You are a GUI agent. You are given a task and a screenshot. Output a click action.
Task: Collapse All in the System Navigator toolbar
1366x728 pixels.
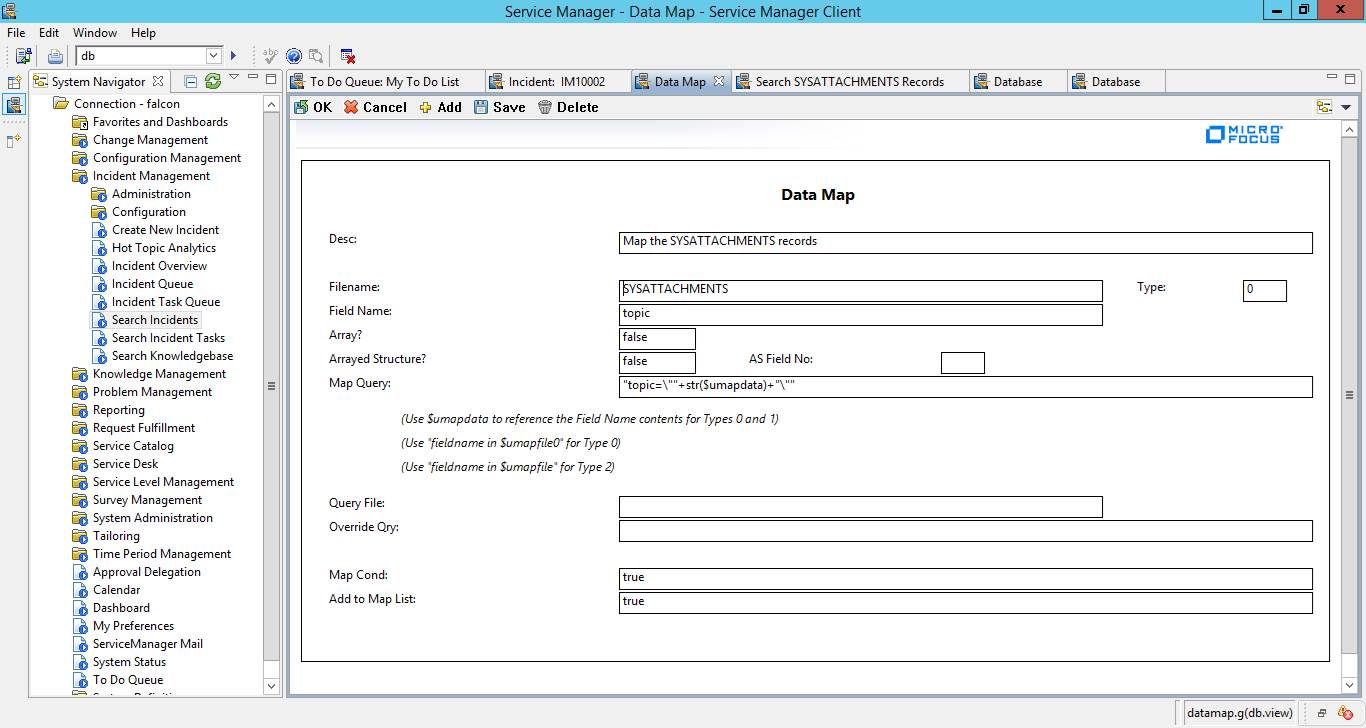(191, 80)
